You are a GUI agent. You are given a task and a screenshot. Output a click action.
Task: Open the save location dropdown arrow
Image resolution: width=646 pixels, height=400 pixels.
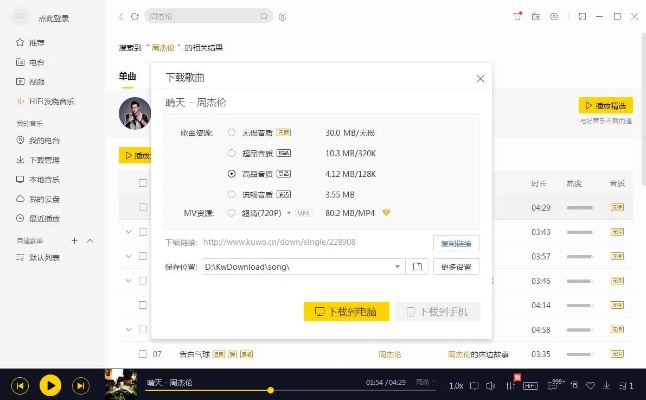(x=397, y=267)
